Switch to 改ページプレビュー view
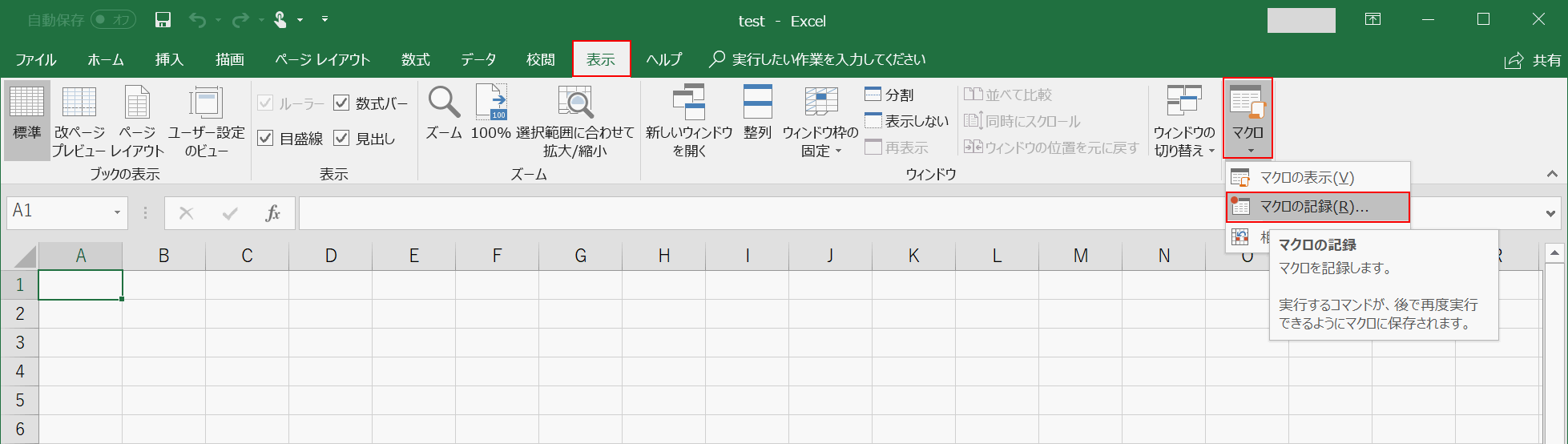Image resolution: width=1568 pixels, height=444 pixels. [x=79, y=121]
